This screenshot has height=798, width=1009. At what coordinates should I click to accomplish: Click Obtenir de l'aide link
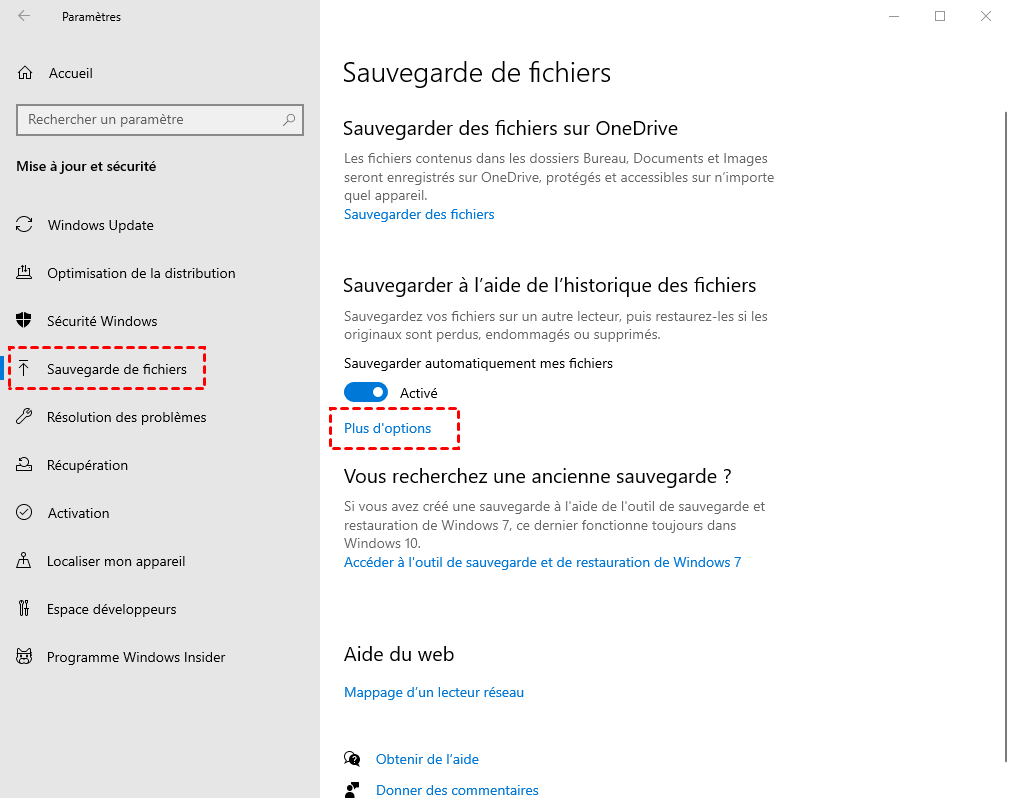coord(427,759)
